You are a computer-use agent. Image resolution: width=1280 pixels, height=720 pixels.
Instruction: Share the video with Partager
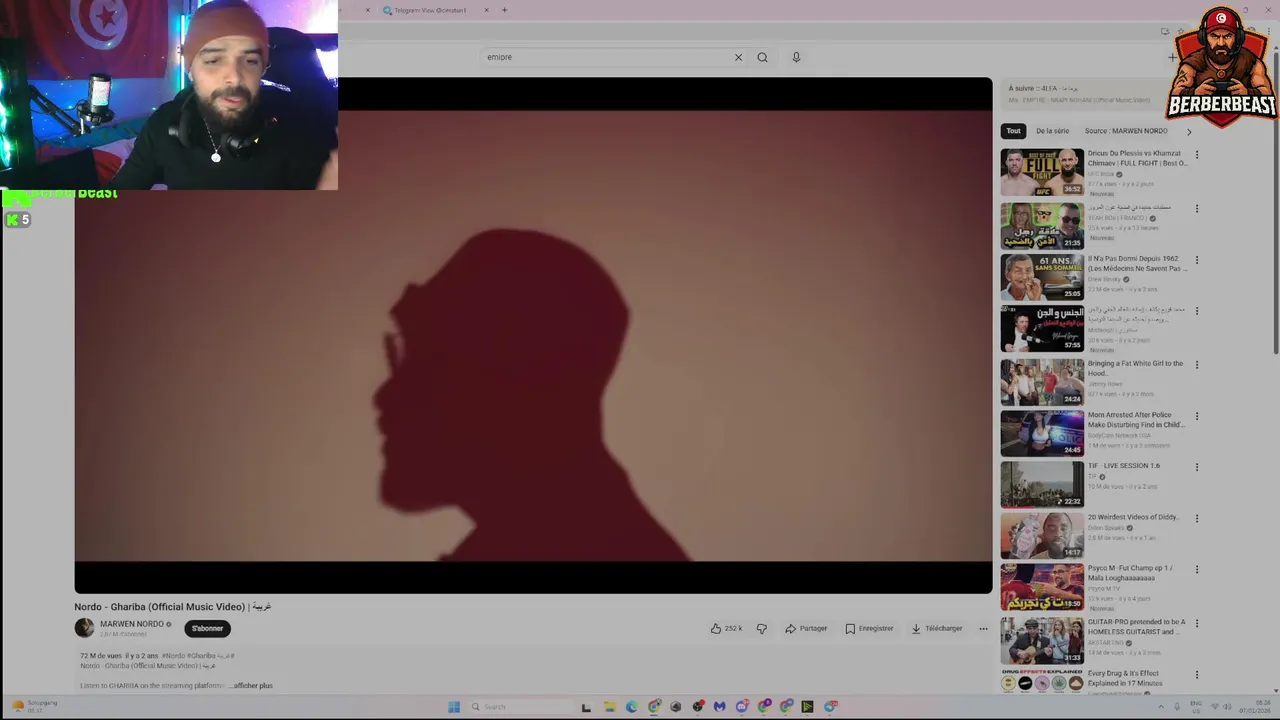(806, 628)
